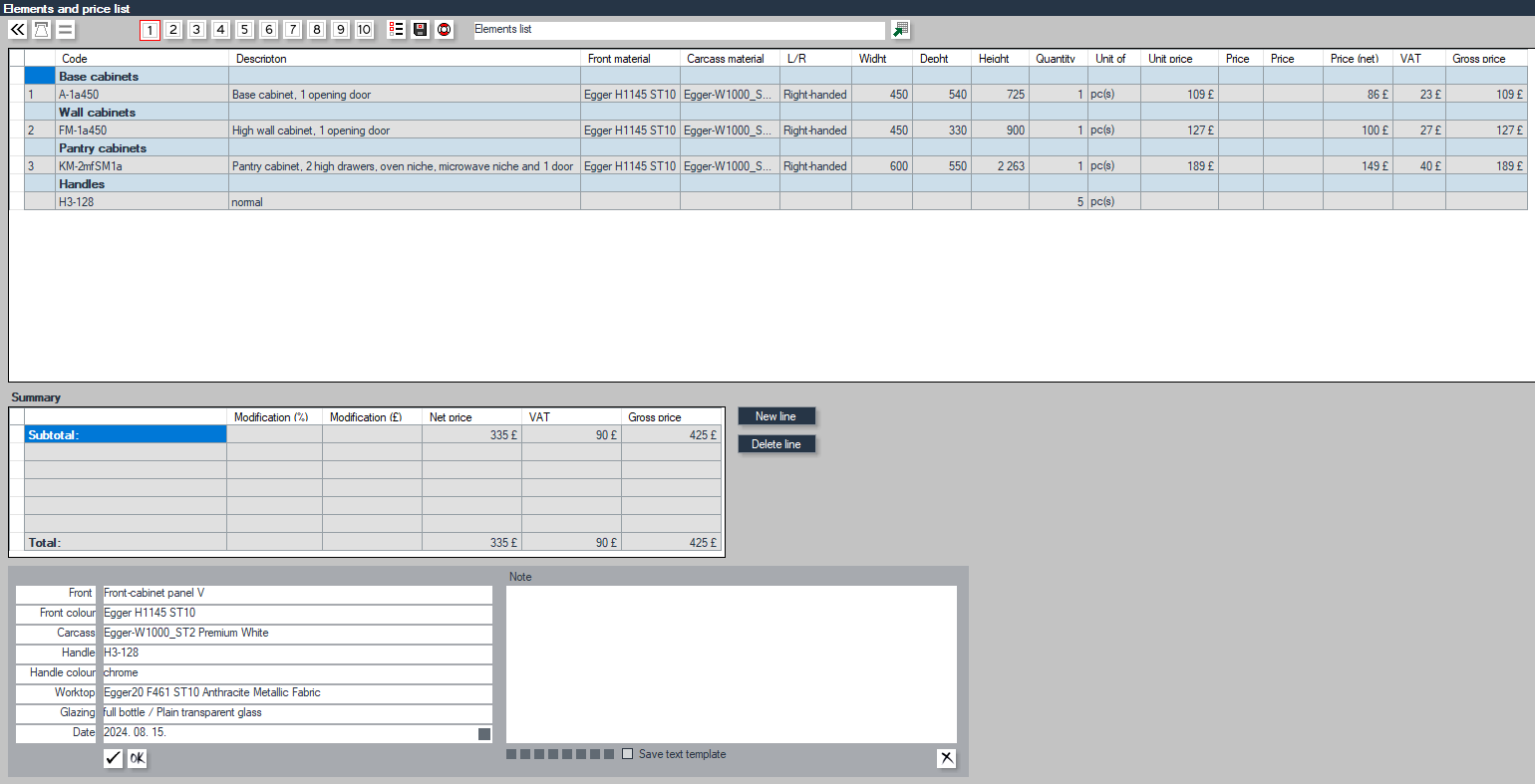Click the Code column header
Viewport: 1535px width, 784px height.
142,59
